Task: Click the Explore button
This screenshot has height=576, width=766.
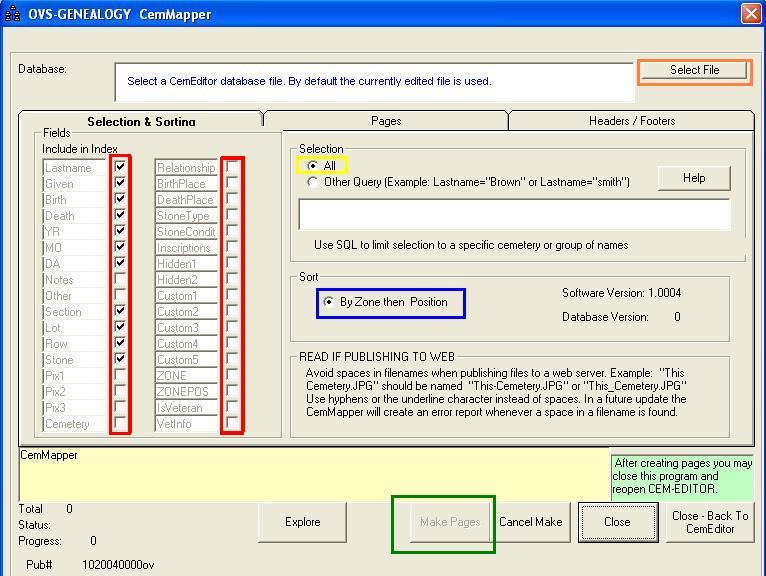Action: click(302, 522)
